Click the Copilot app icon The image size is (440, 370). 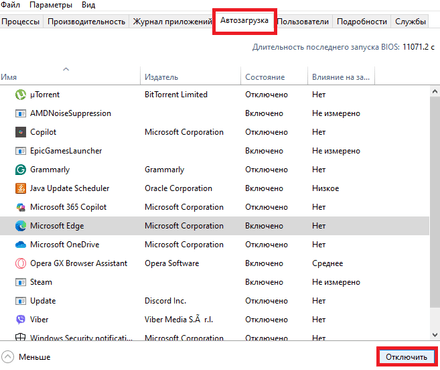(20, 132)
